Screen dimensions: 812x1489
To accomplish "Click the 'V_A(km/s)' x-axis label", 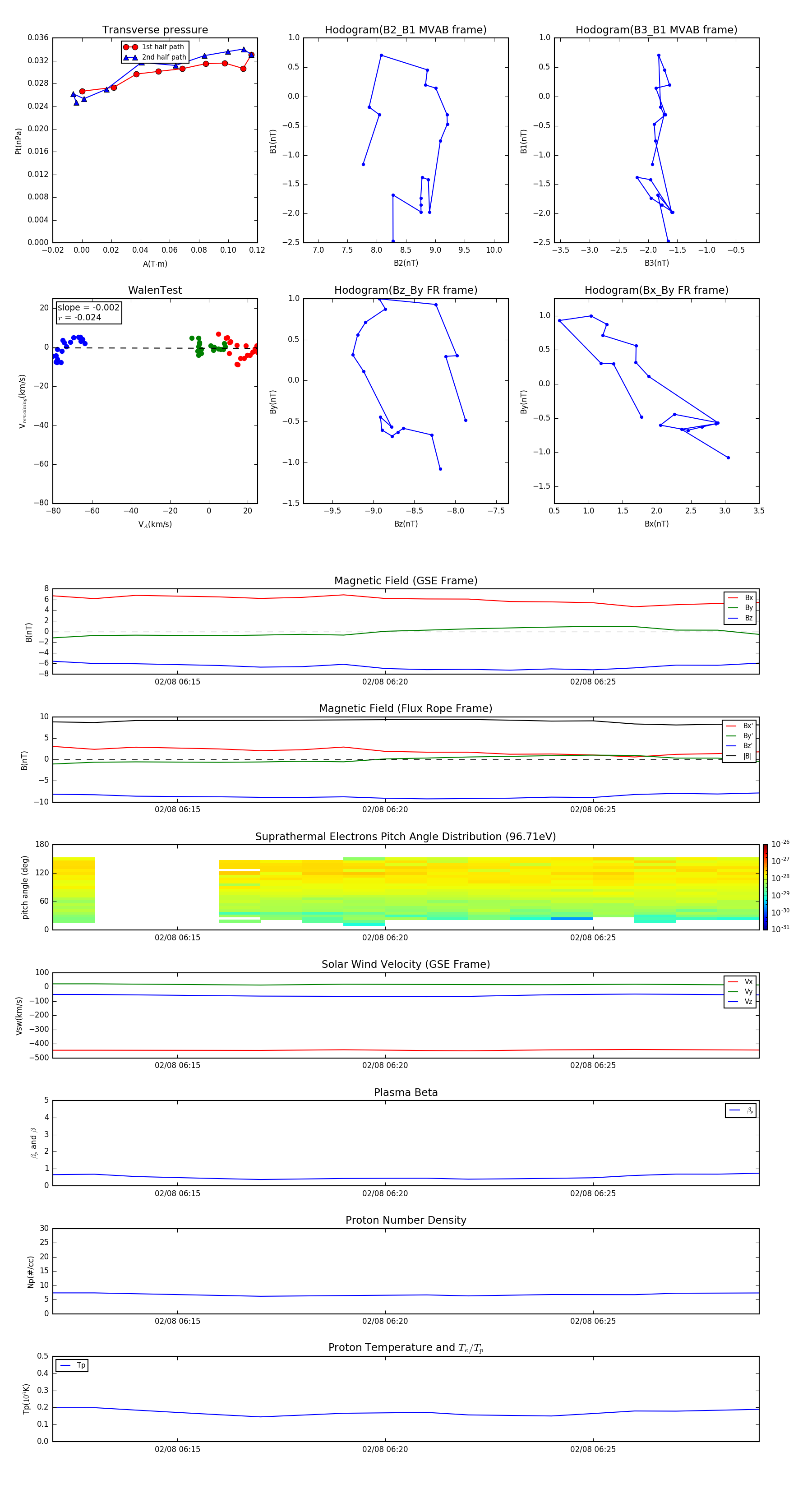I will (x=155, y=524).
